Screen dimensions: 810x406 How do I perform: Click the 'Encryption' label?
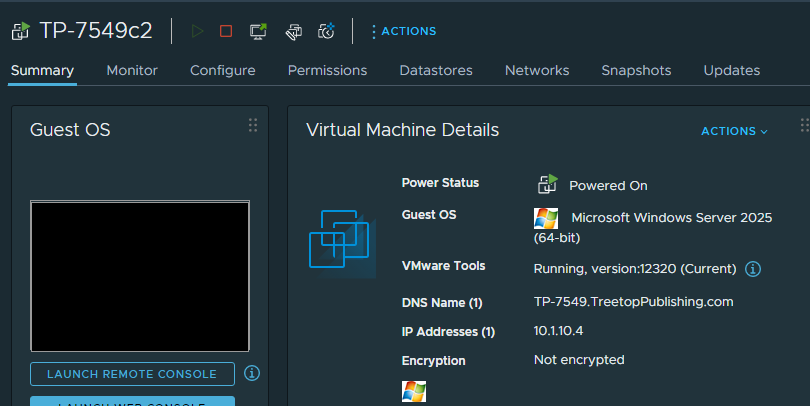[x=433, y=361]
